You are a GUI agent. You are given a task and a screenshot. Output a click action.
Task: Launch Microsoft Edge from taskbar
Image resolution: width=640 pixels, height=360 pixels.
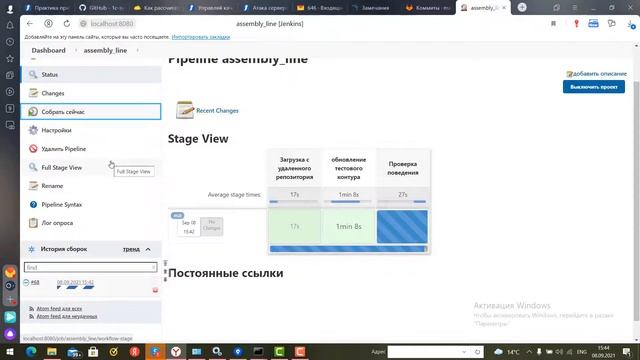[x=31, y=351]
